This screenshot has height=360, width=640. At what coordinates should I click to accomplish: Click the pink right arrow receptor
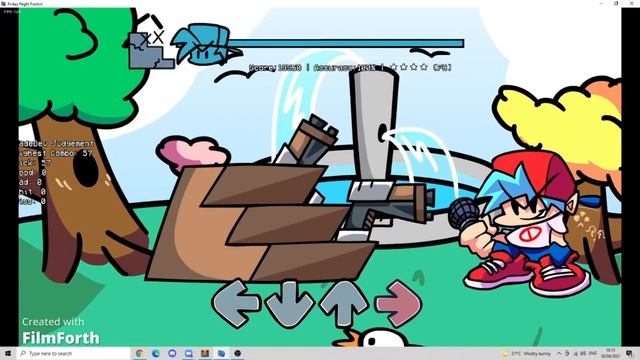click(398, 303)
